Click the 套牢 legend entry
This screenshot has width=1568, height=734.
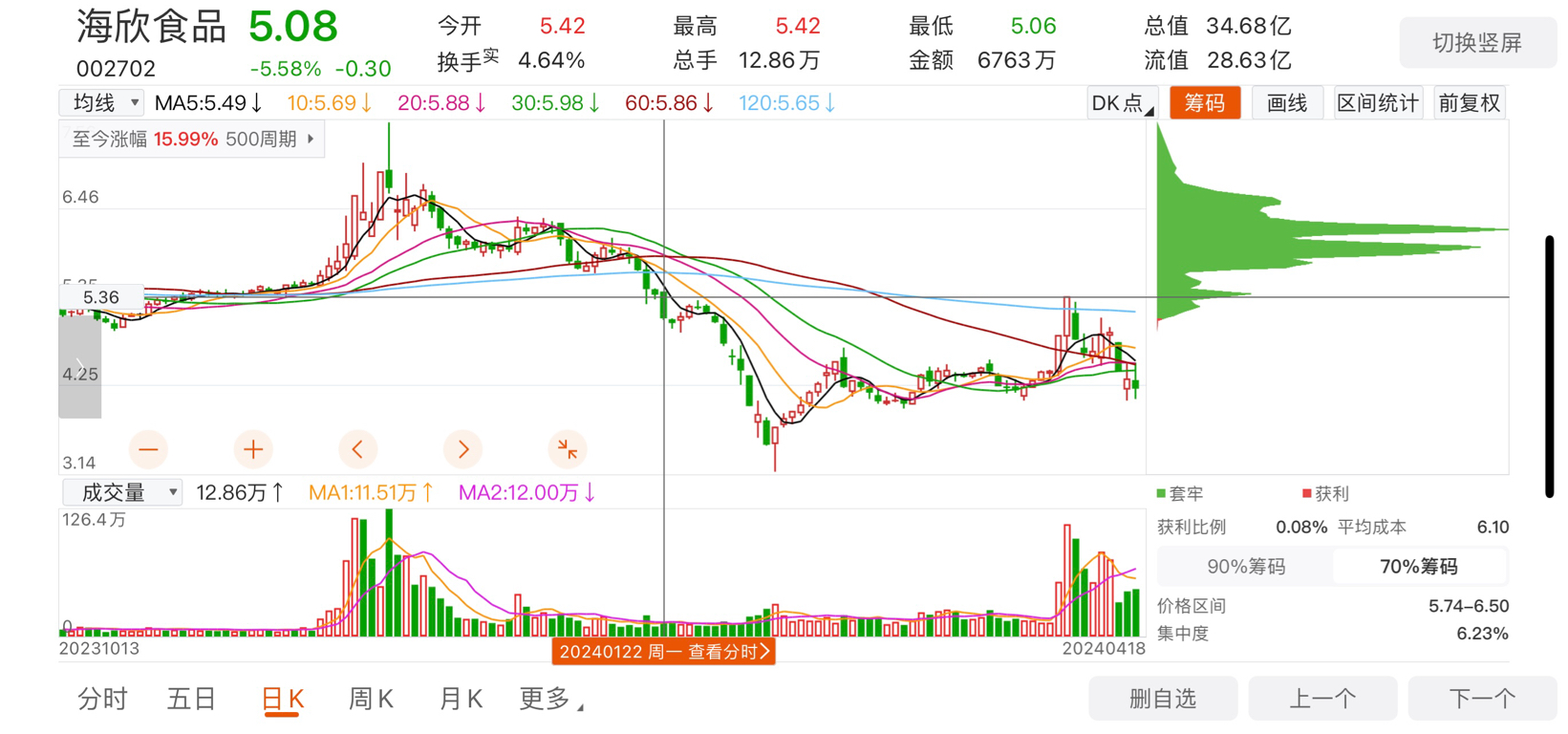coord(1180,494)
